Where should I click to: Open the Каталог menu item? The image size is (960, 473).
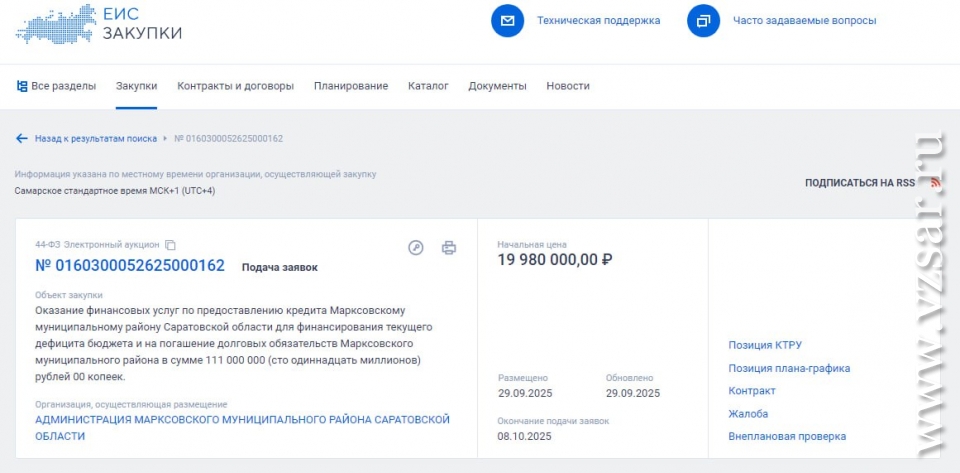428,86
